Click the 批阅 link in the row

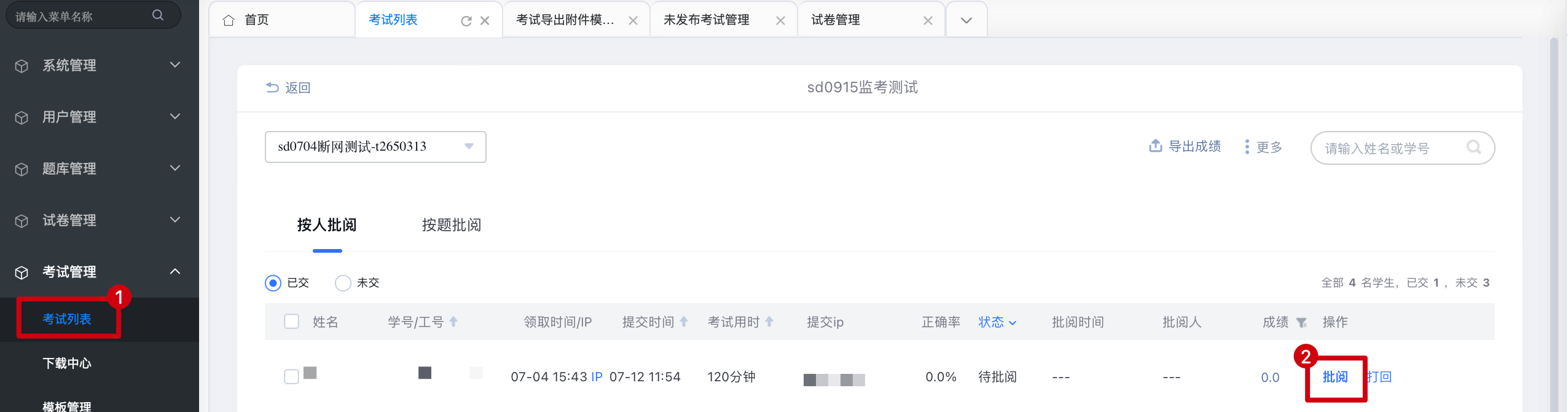point(1335,377)
